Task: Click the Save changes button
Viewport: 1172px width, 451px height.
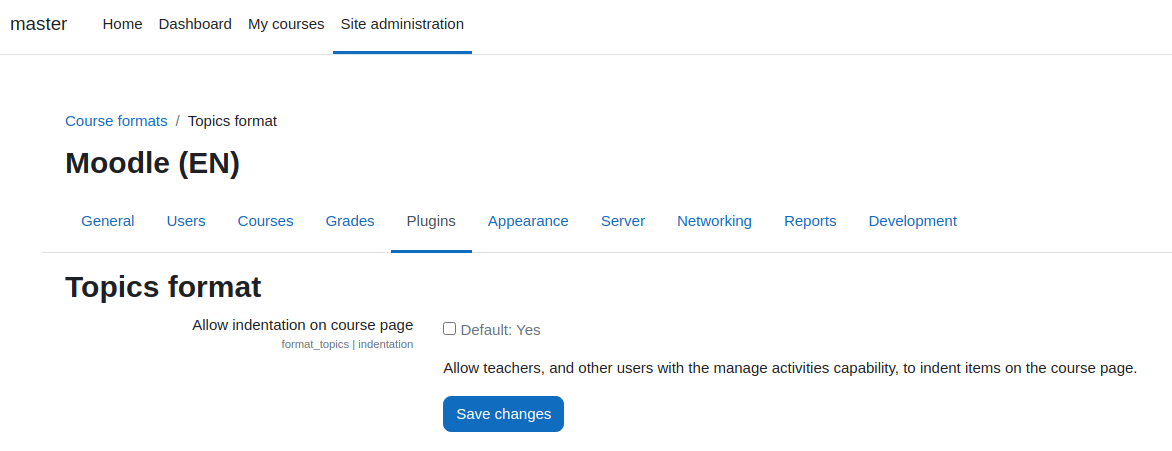Action: (x=503, y=414)
